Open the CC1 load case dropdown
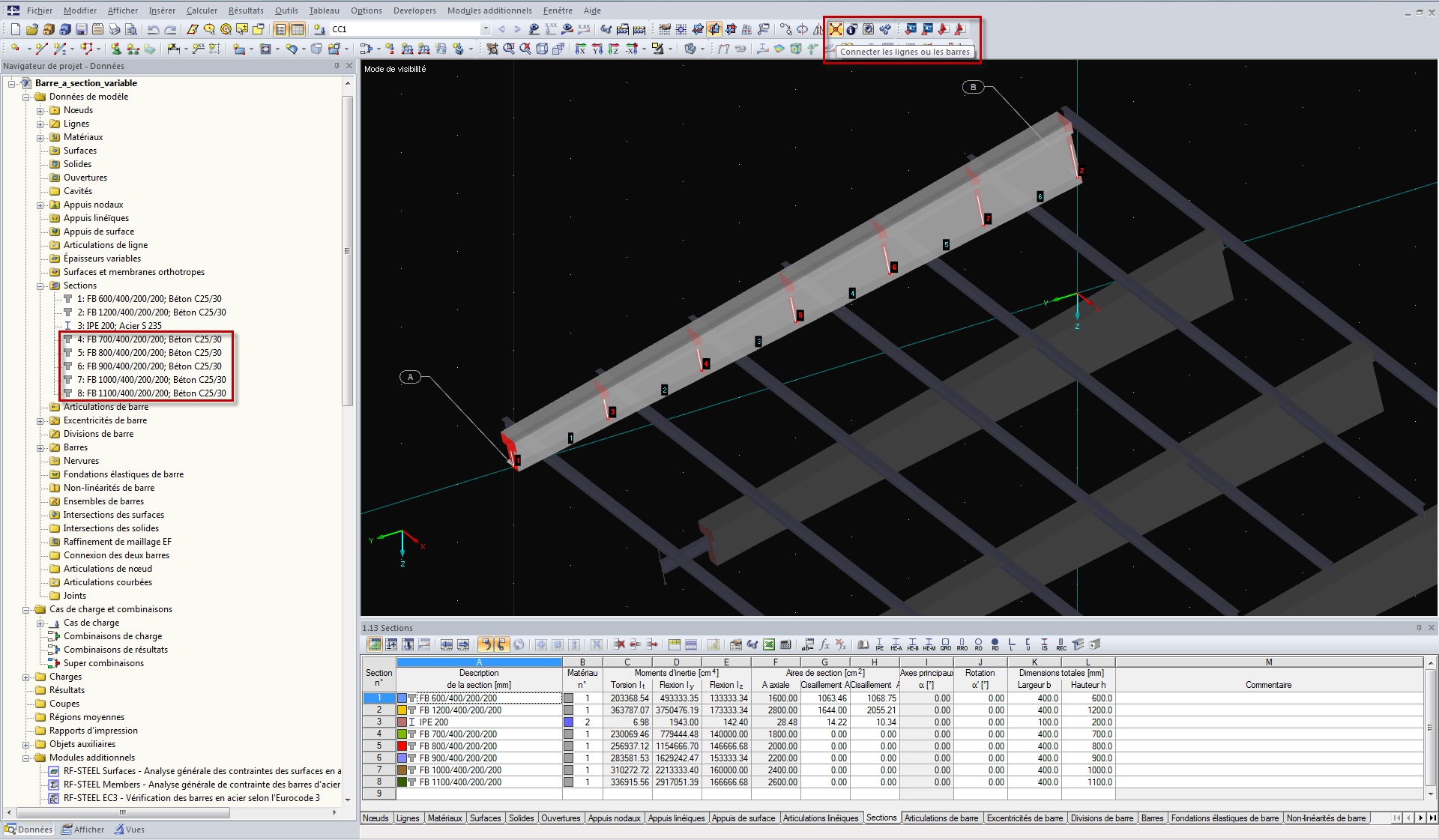This screenshot has width=1439, height=840. click(x=486, y=29)
